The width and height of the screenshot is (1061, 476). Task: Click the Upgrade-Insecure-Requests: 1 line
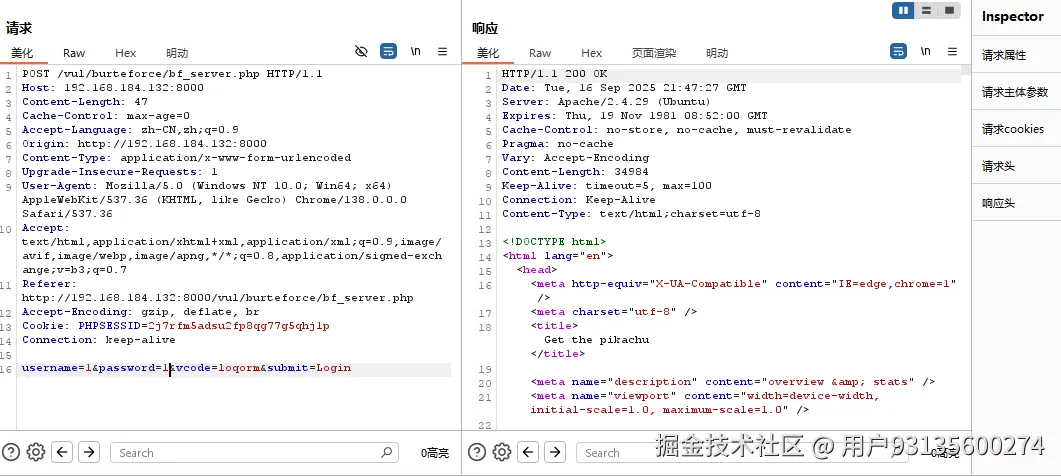(120, 171)
